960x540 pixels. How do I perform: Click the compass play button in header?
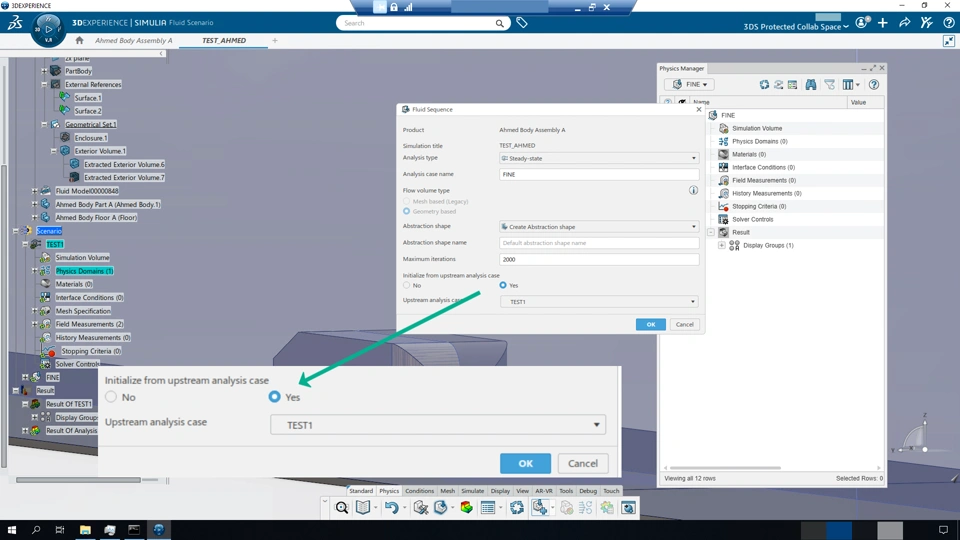click(x=48, y=29)
